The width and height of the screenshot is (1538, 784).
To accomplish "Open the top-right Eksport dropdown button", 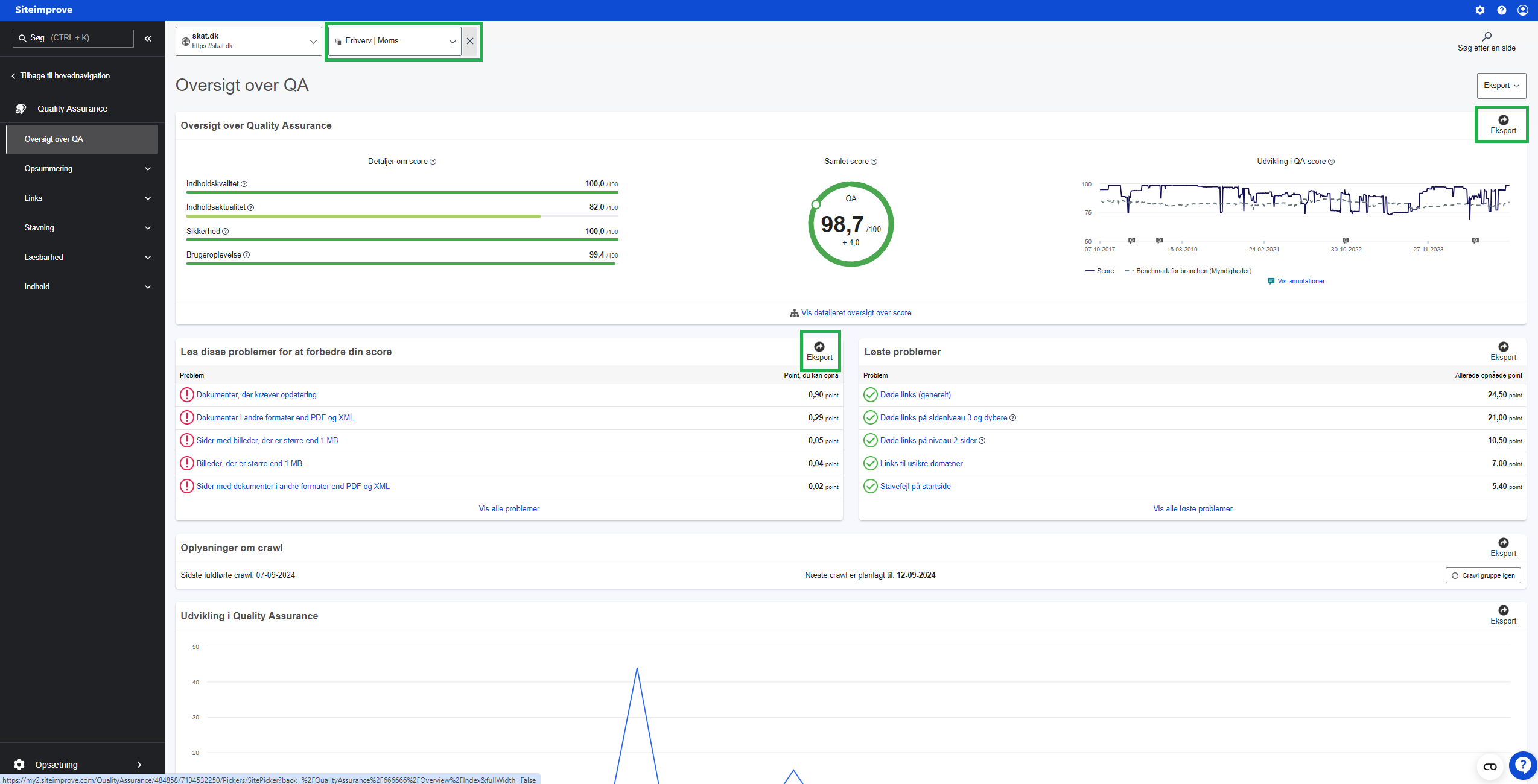I will [x=1501, y=86].
